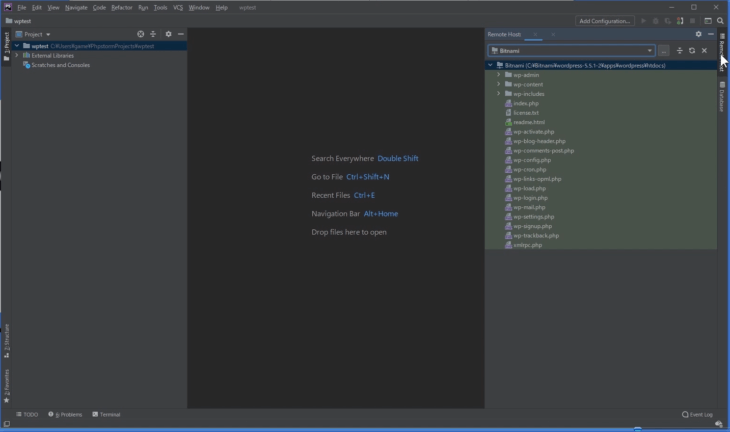Viewport: 730px width, 432px height.
Task: Expand the wp-content remote folder
Action: pyautogui.click(x=499, y=84)
